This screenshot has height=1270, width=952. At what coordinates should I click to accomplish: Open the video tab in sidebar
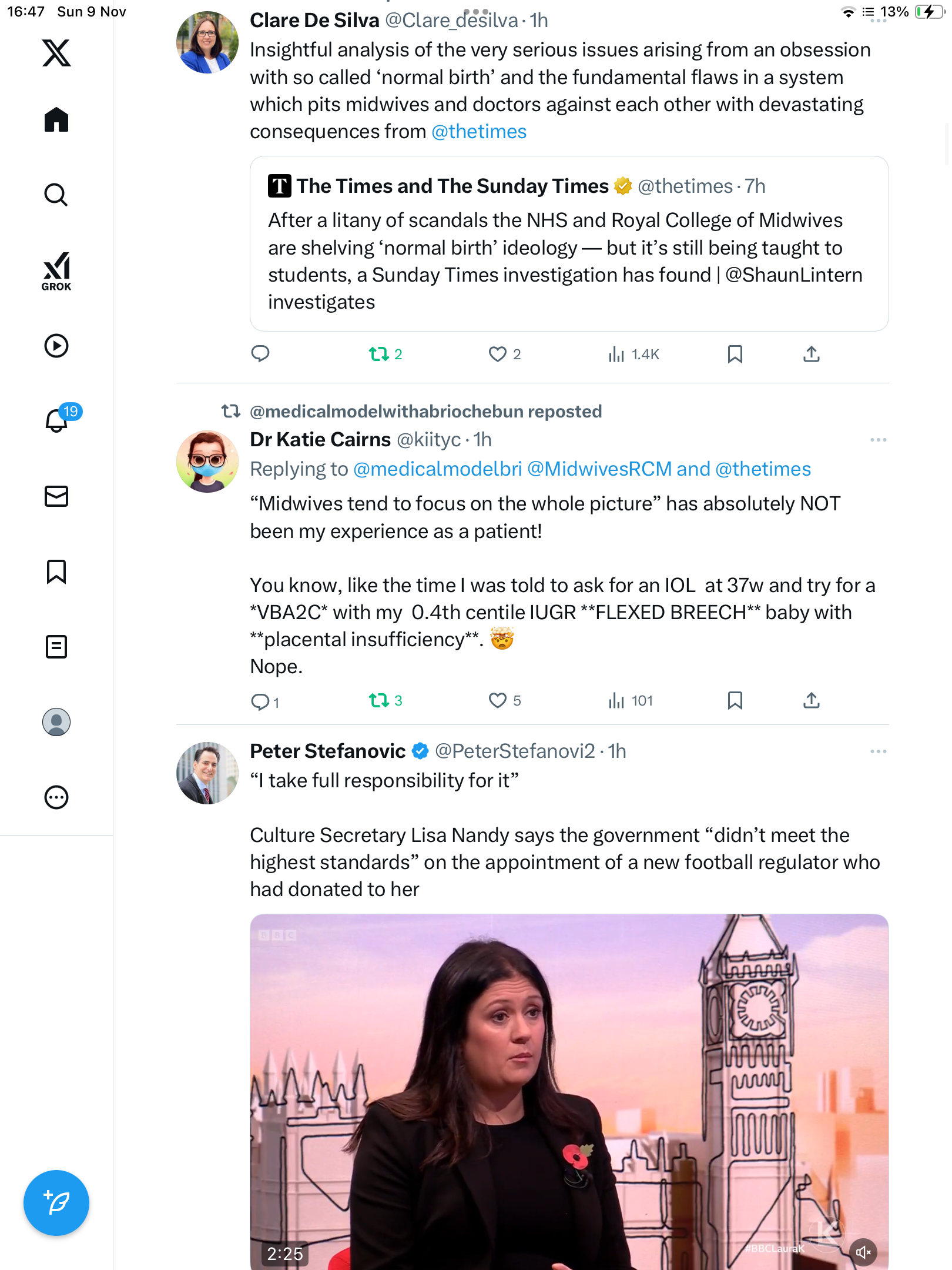pos(56,346)
